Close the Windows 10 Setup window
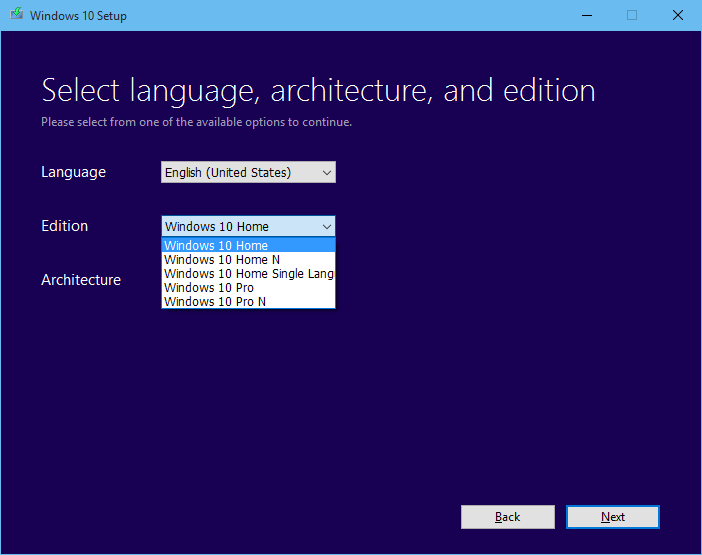 coord(677,15)
